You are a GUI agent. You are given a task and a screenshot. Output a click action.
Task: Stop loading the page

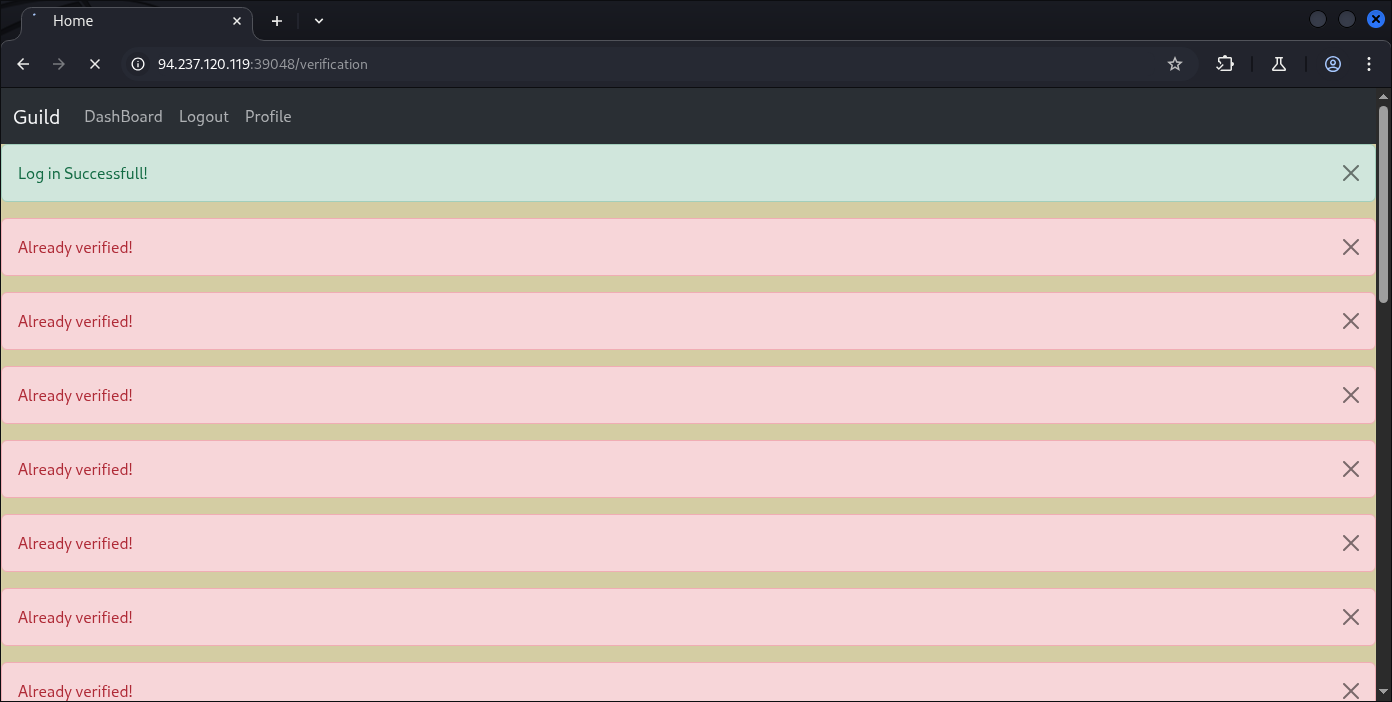pos(95,64)
